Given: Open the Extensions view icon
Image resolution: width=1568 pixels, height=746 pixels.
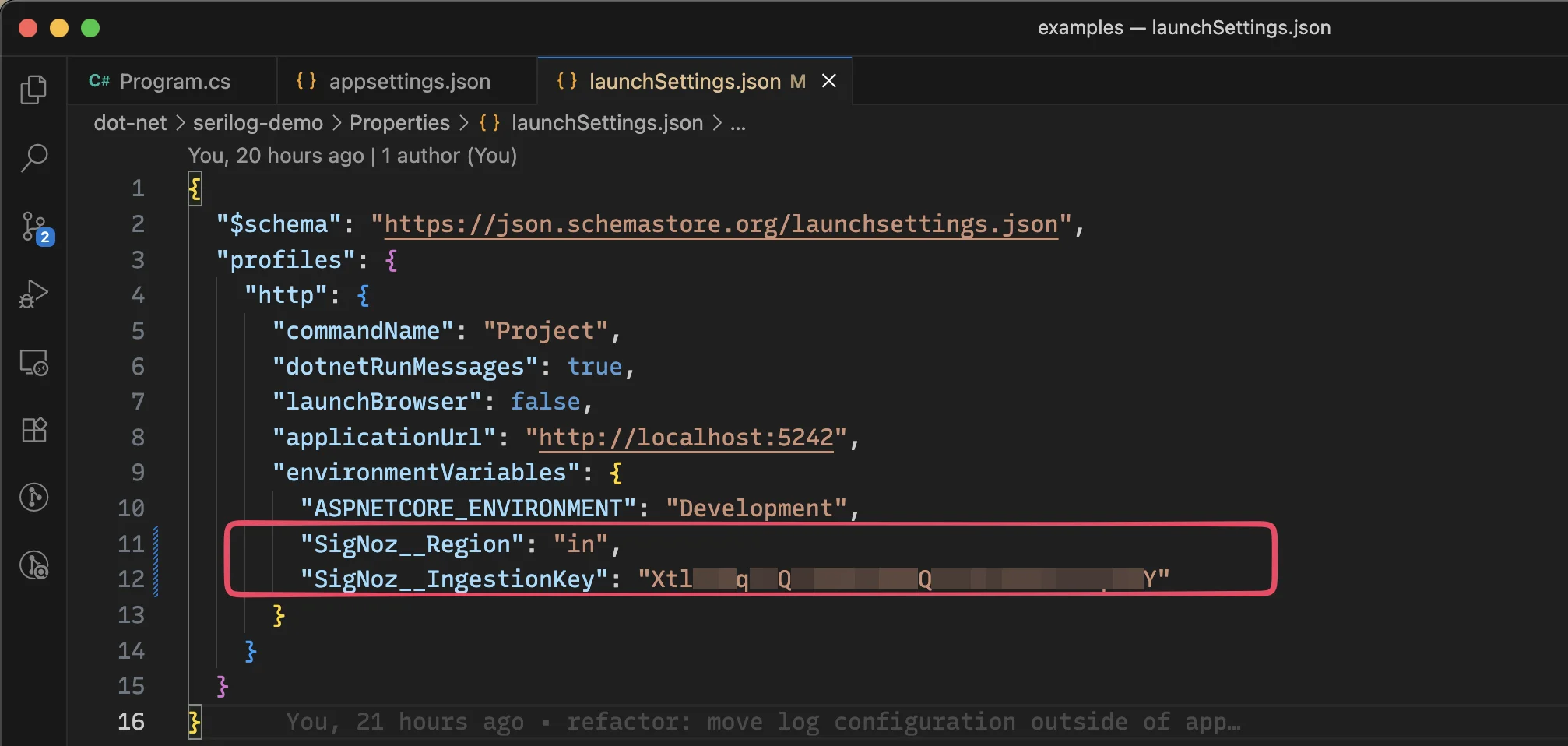Looking at the screenshot, I should [33, 430].
